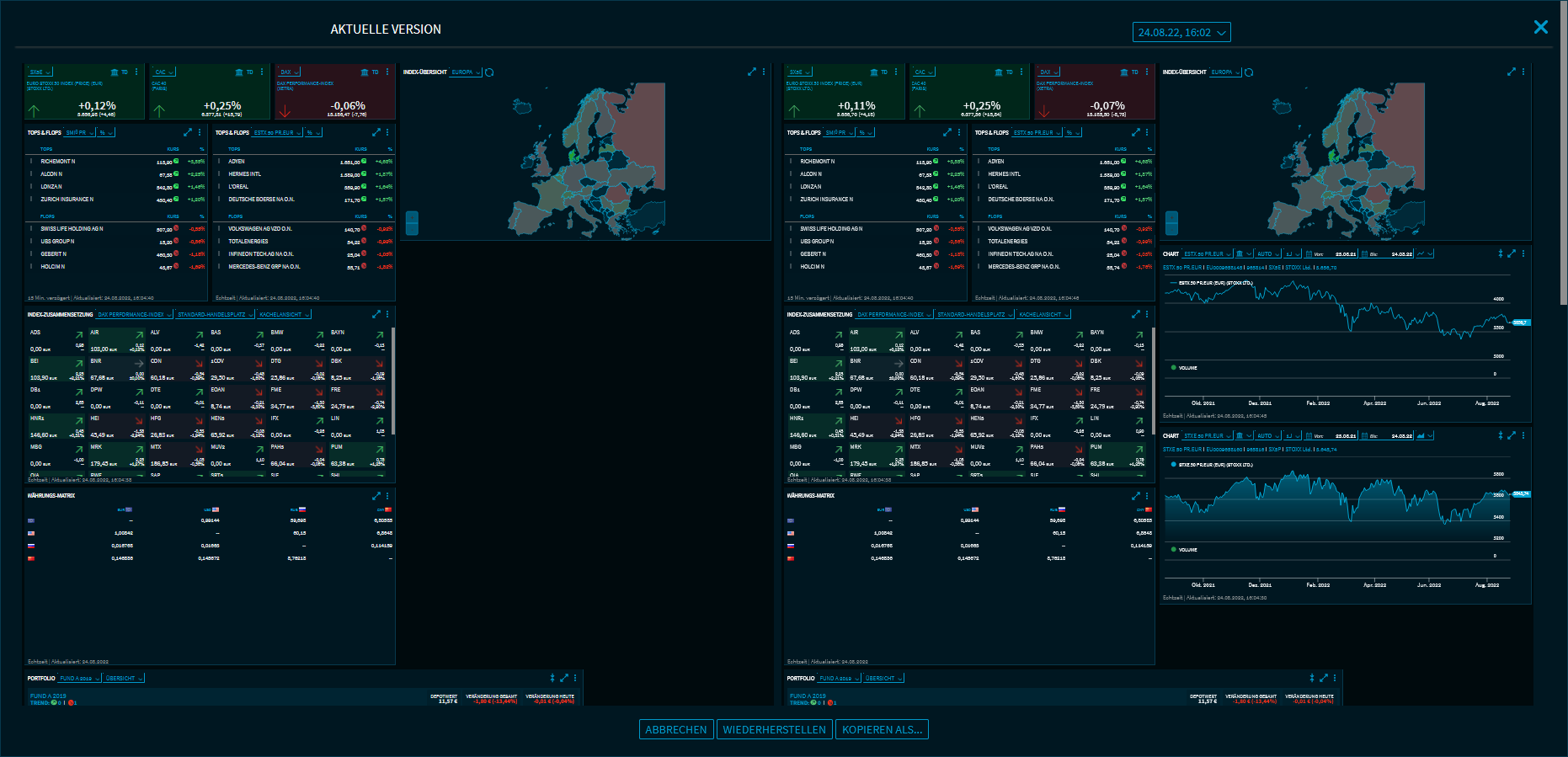Click the Kopieren als... button

tap(882, 730)
